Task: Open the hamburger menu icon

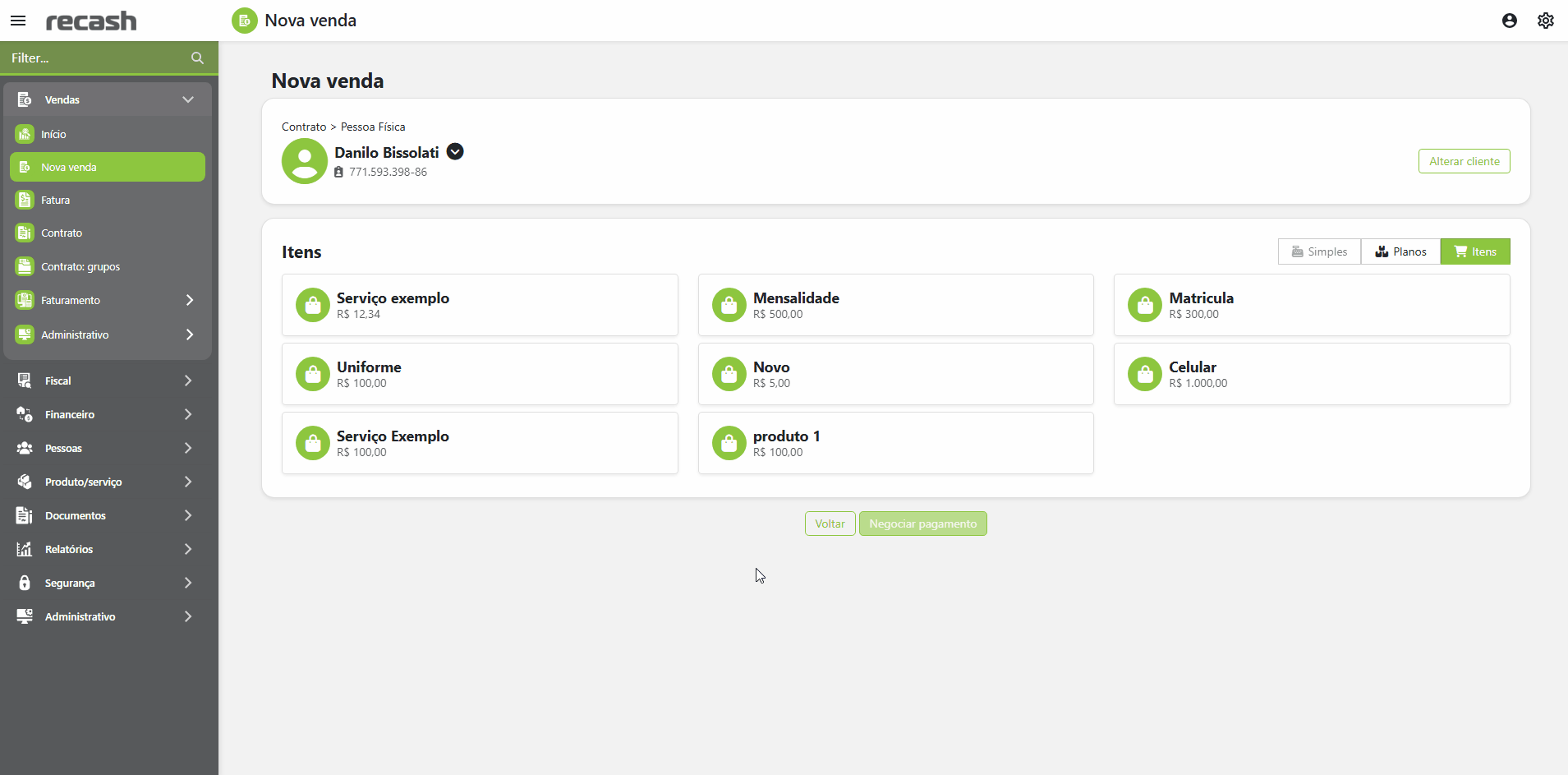Action: pyautogui.click(x=18, y=21)
